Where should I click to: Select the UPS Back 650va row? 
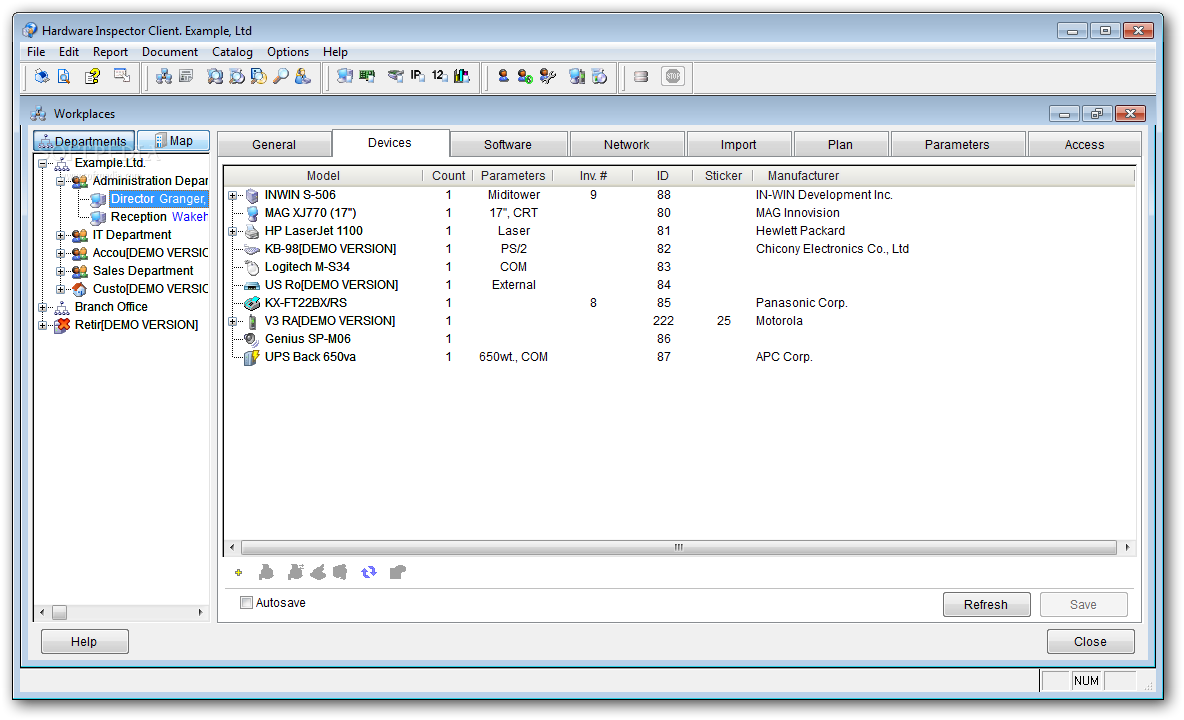click(310, 357)
